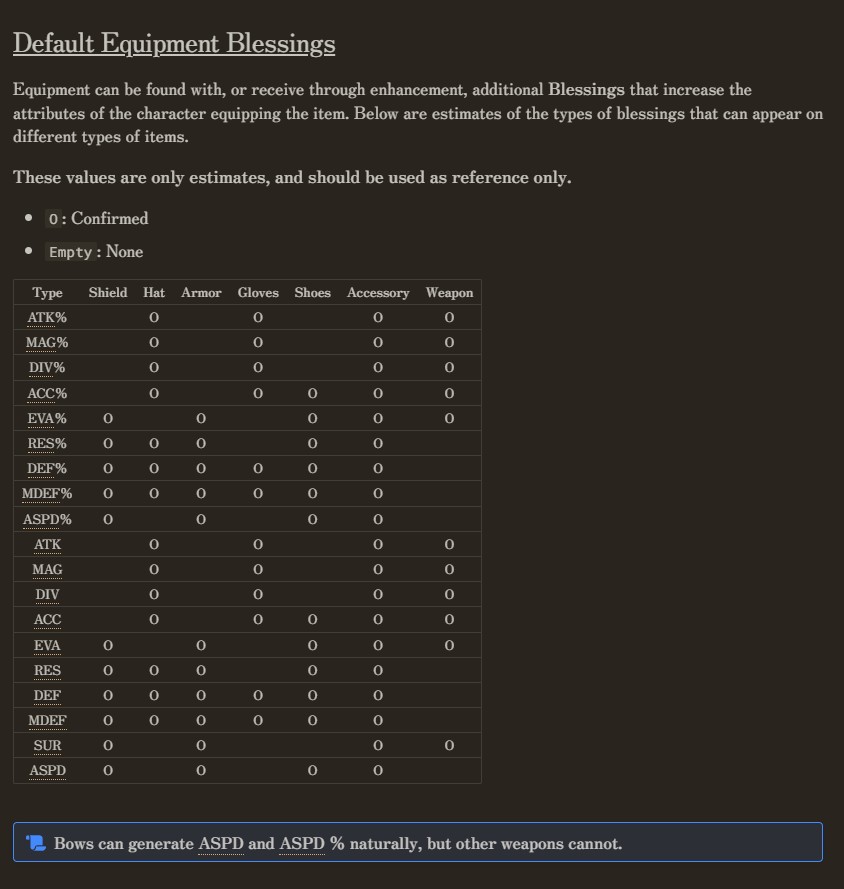The width and height of the screenshot is (844, 889).
Task: Click the ASPD% row Shoes cell
Action: (x=312, y=519)
